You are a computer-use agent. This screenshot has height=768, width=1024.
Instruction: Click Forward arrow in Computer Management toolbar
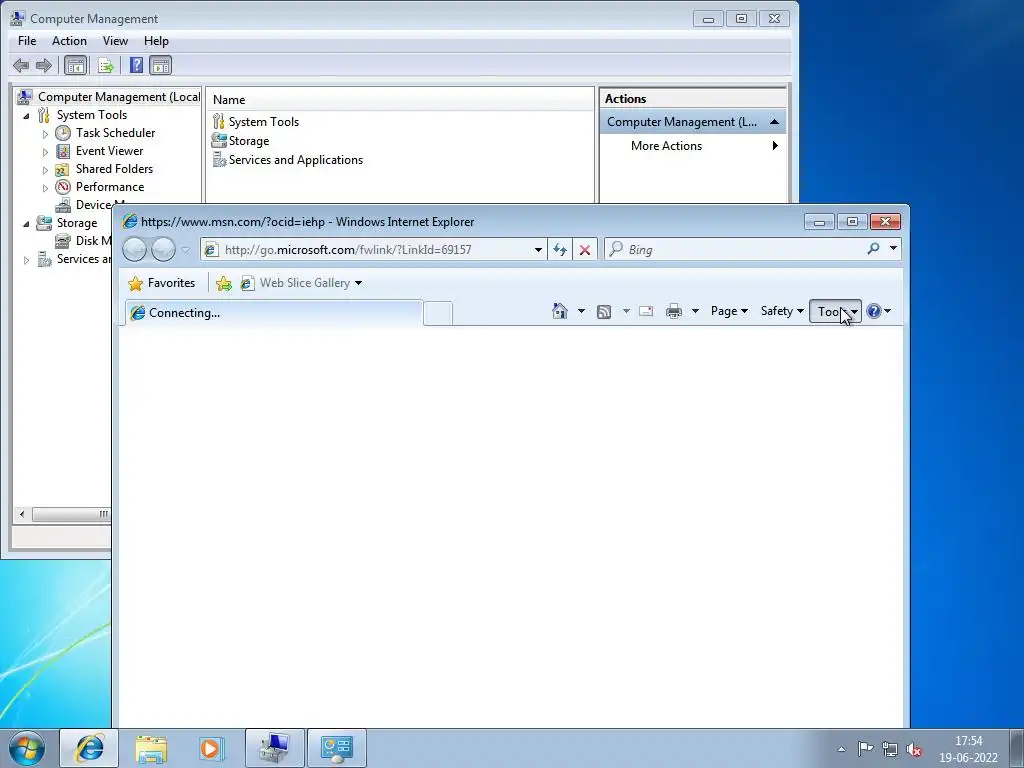(44, 65)
